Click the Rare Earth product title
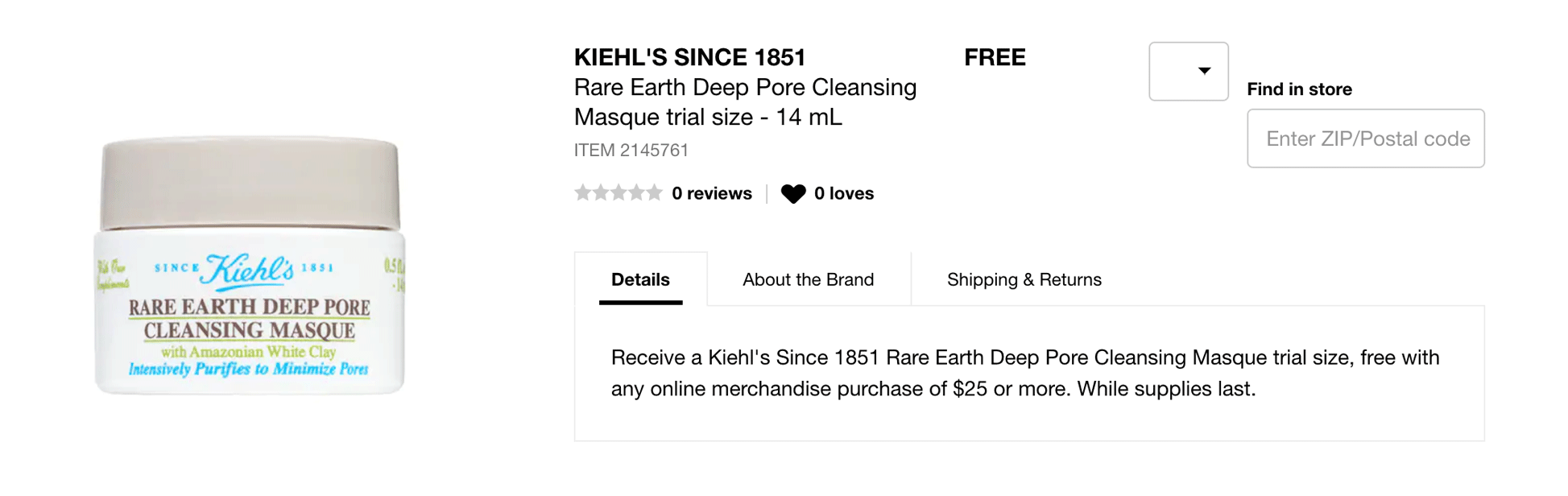The image size is (1568, 496). pos(745,101)
